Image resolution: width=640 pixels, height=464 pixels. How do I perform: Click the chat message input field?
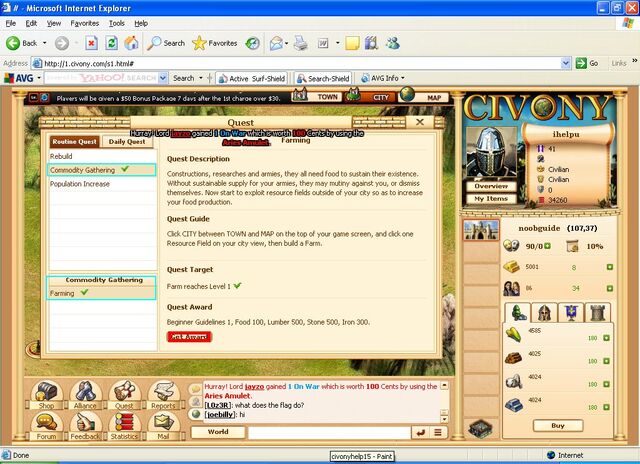pos(329,432)
